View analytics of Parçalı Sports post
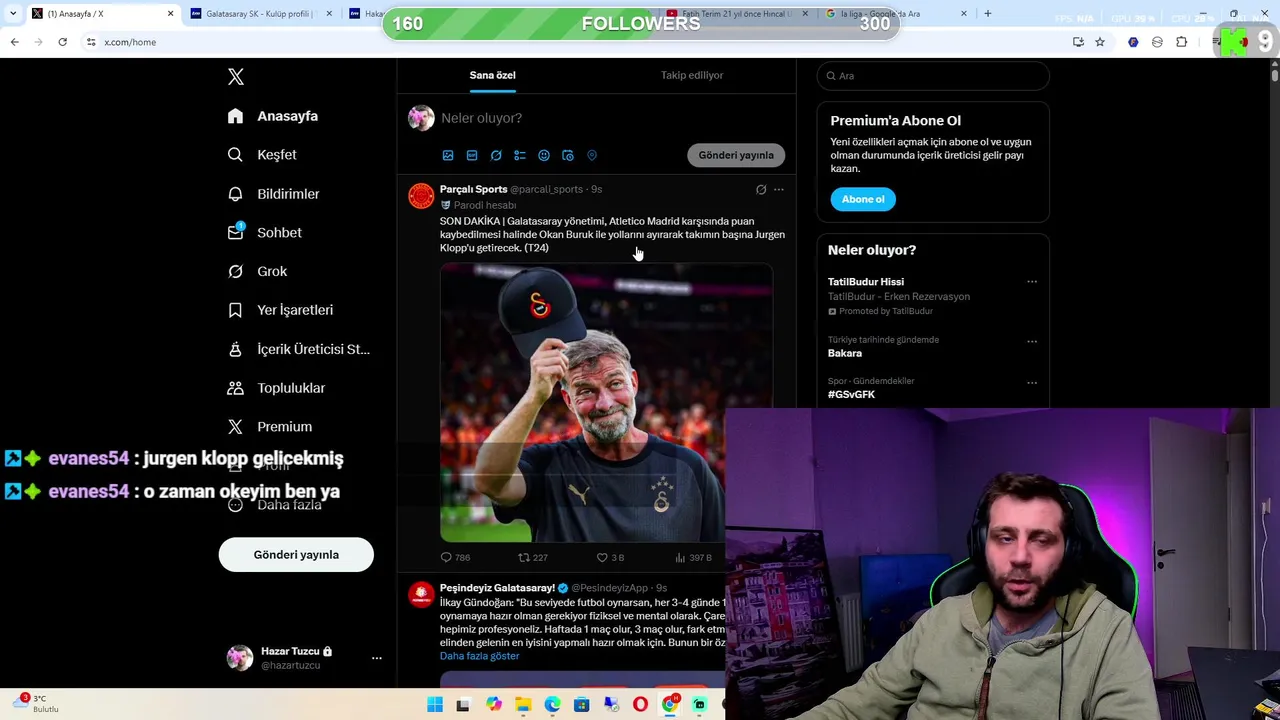This screenshot has height=720, width=1280. coord(693,557)
